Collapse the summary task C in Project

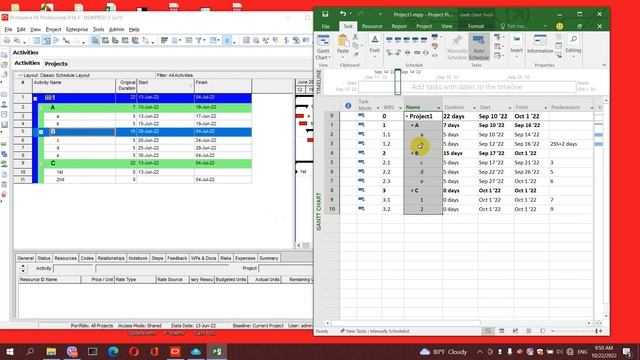click(x=412, y=191)
